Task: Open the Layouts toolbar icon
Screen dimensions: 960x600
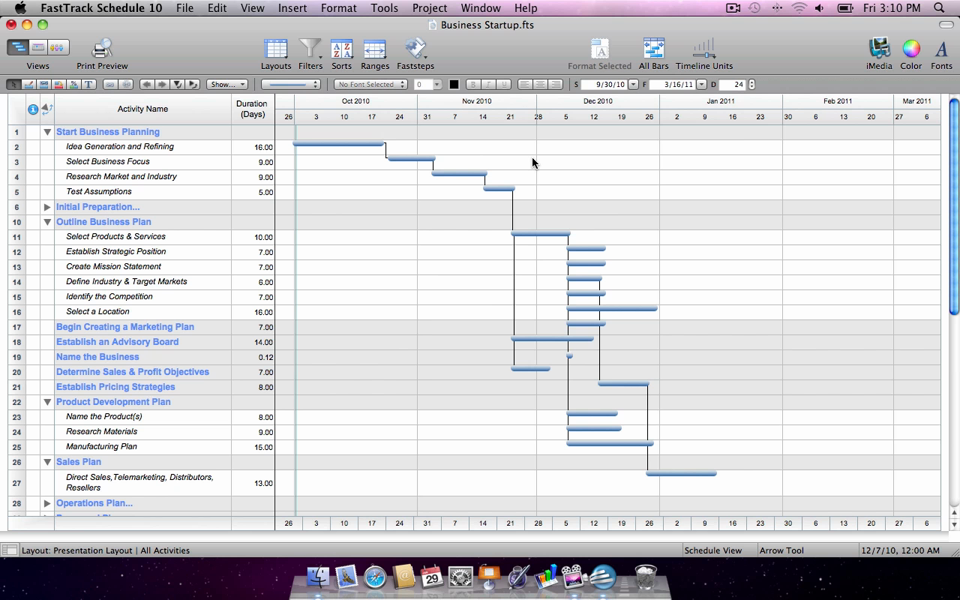Action: (x=276, y=49)
